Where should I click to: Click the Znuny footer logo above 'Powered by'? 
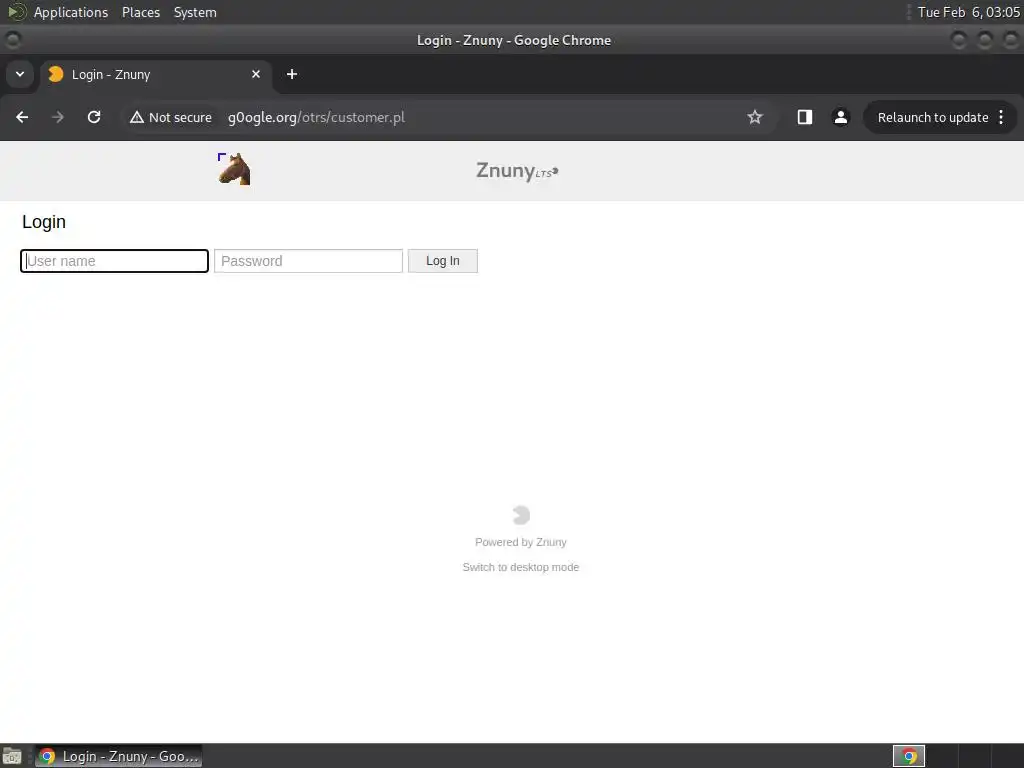coord(521,515)
